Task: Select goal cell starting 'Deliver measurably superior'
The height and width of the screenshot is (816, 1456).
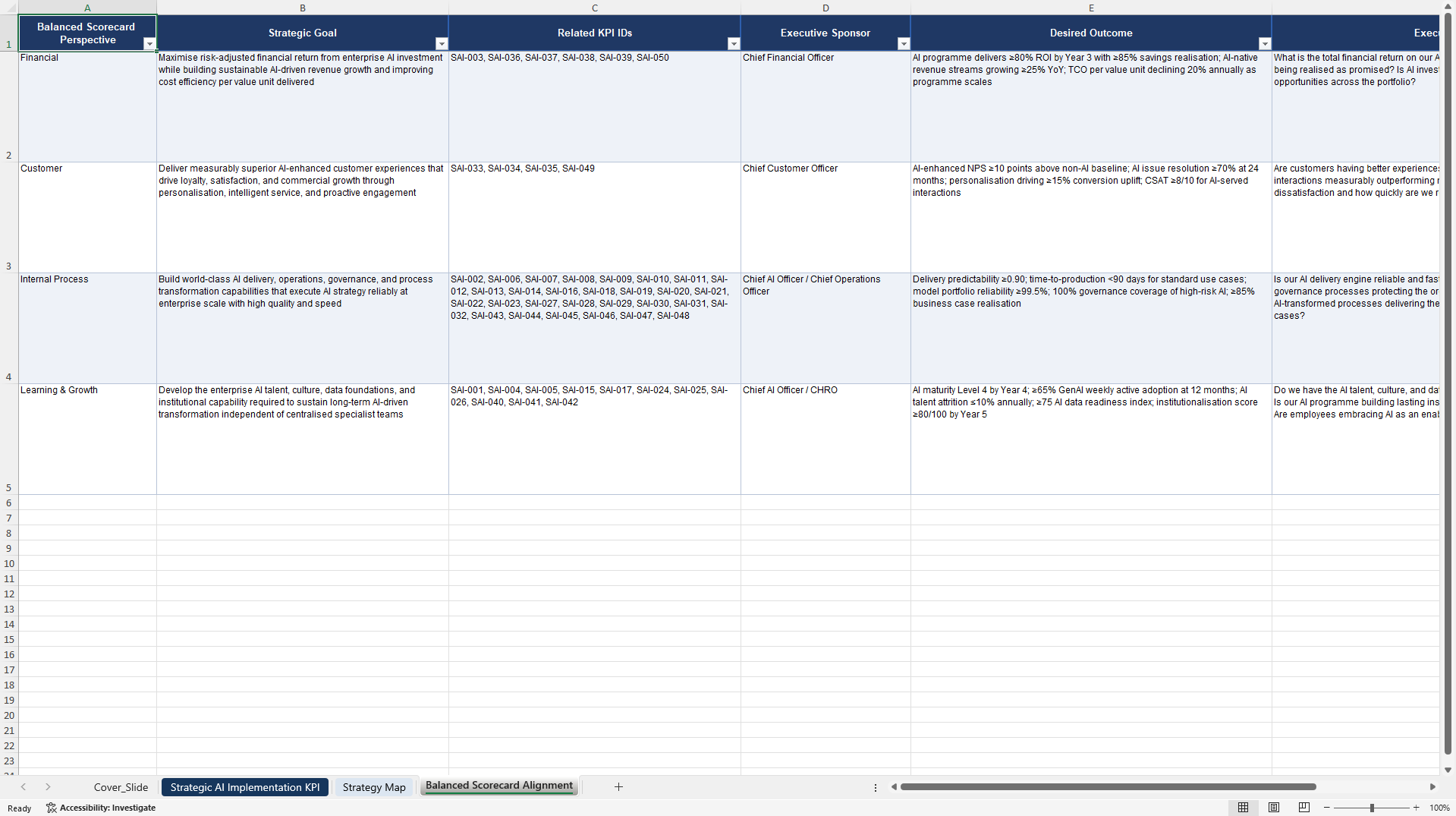Action: 303,217
